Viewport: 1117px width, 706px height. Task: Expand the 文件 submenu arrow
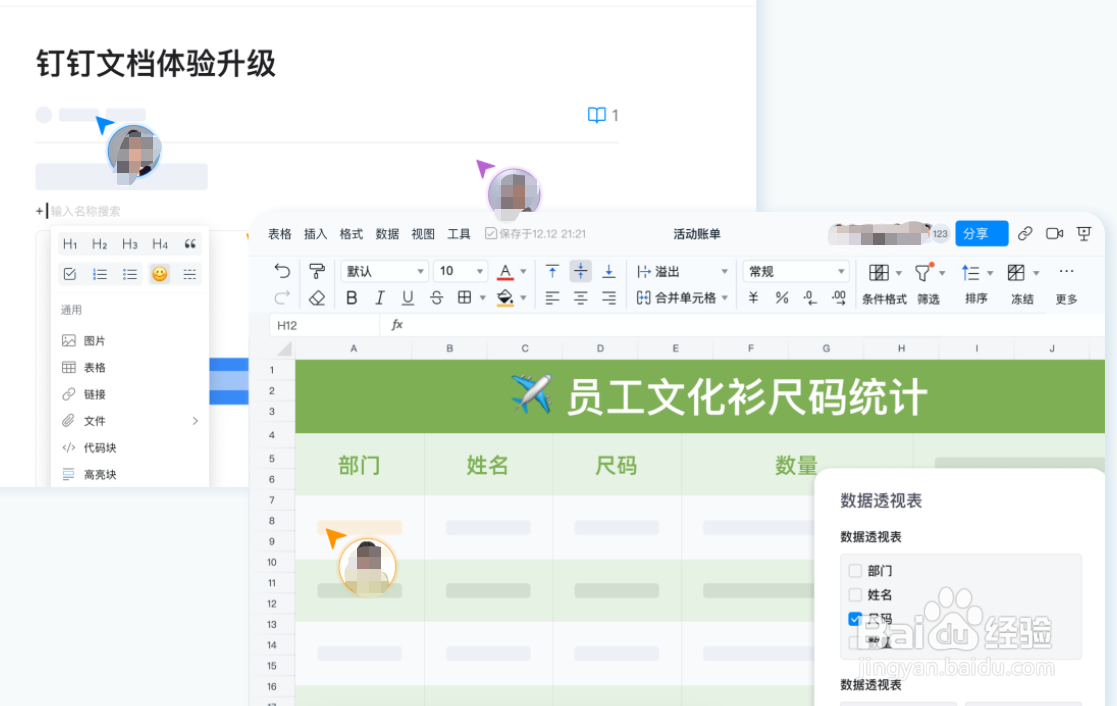click(x=195, y=421)
